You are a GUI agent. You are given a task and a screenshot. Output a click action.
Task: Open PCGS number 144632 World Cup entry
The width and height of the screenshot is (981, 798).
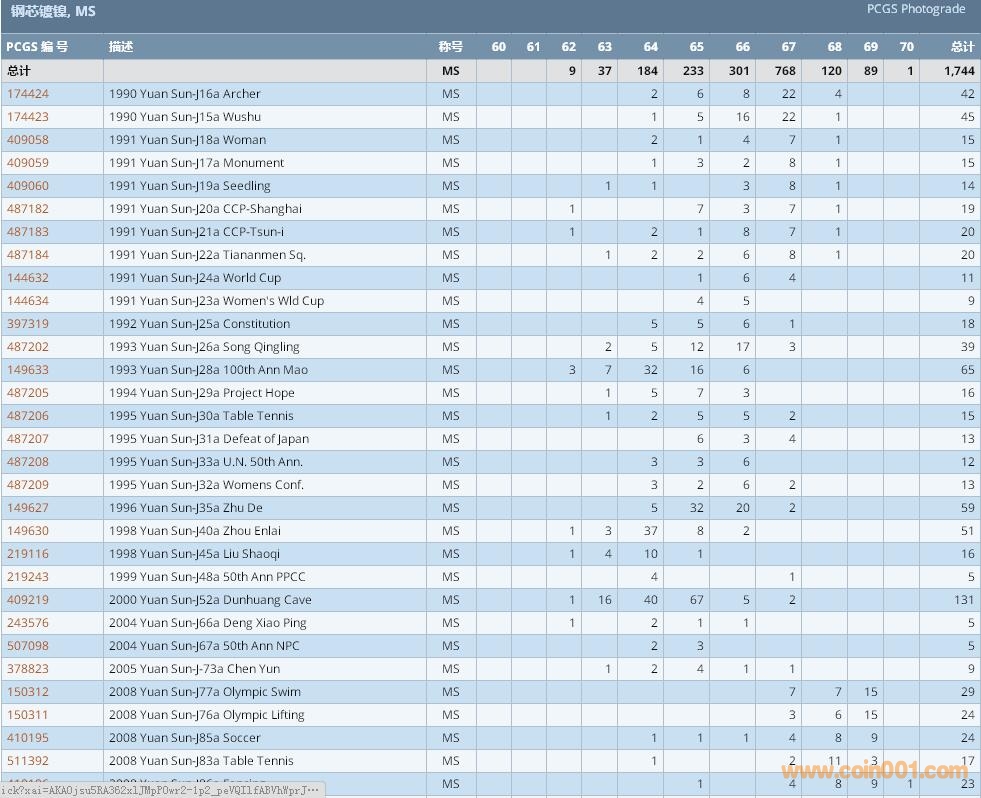(28, 278)
